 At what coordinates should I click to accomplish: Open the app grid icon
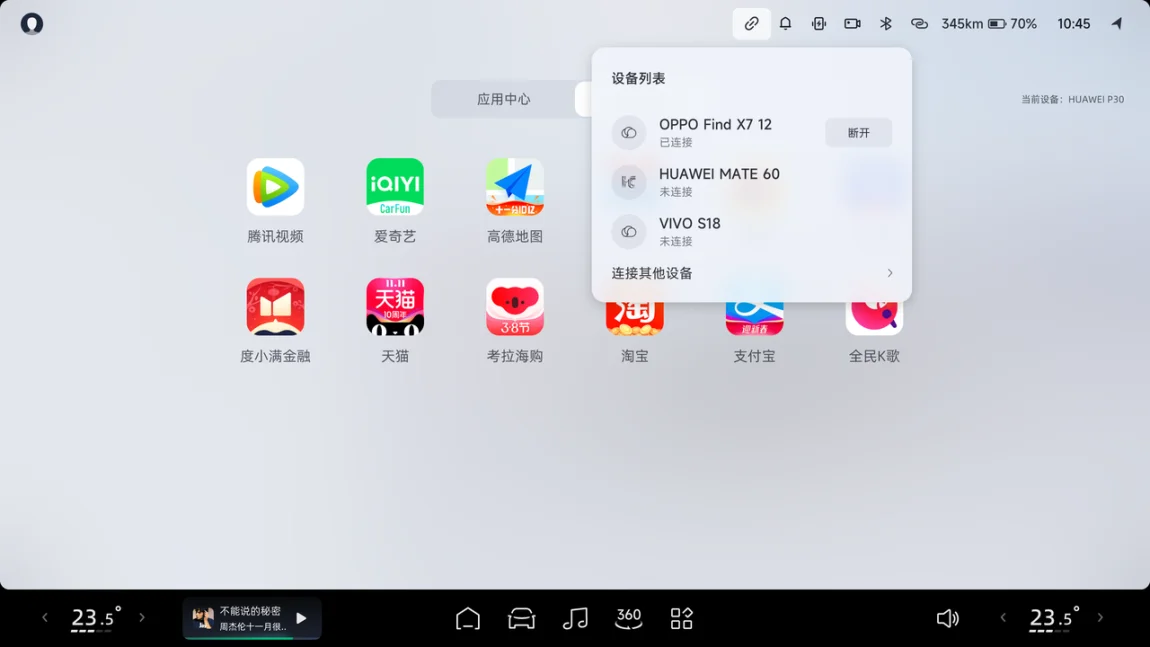(x=681, y=618)
